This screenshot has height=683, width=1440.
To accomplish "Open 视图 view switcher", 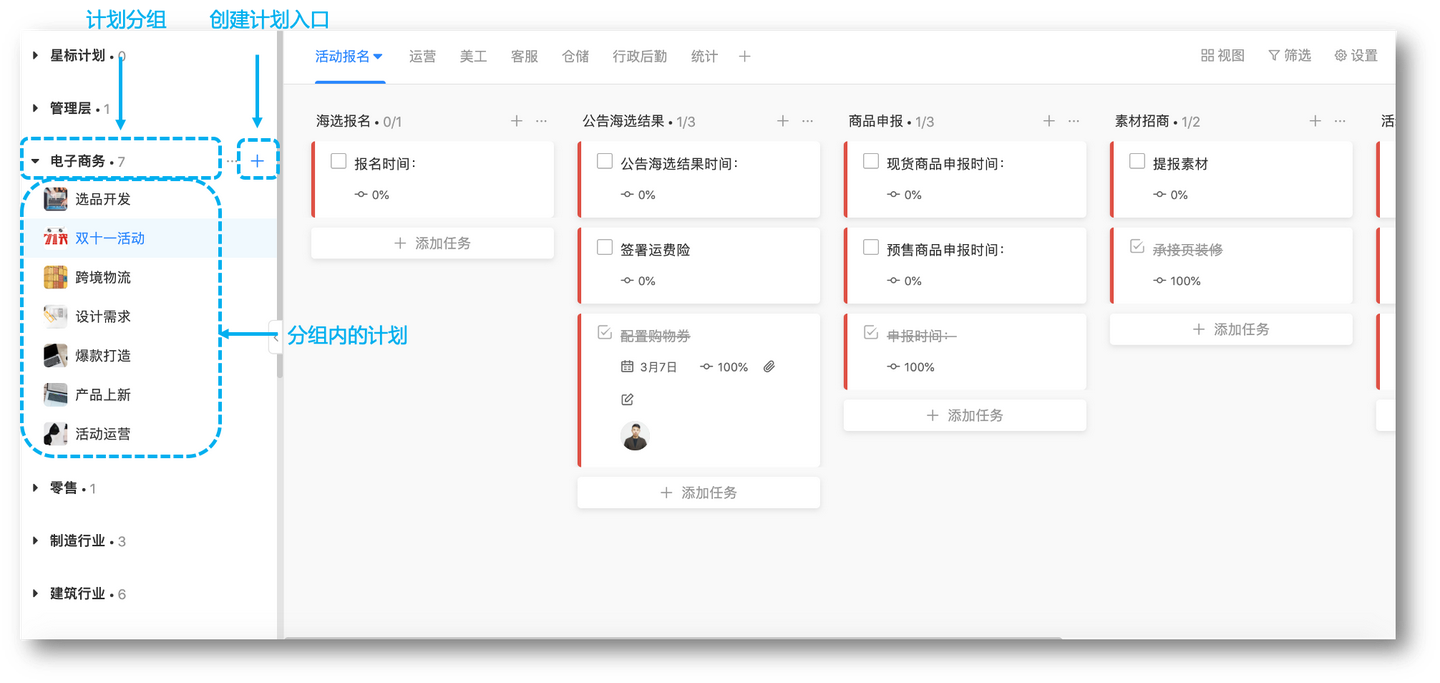I will pos(1223,56).
